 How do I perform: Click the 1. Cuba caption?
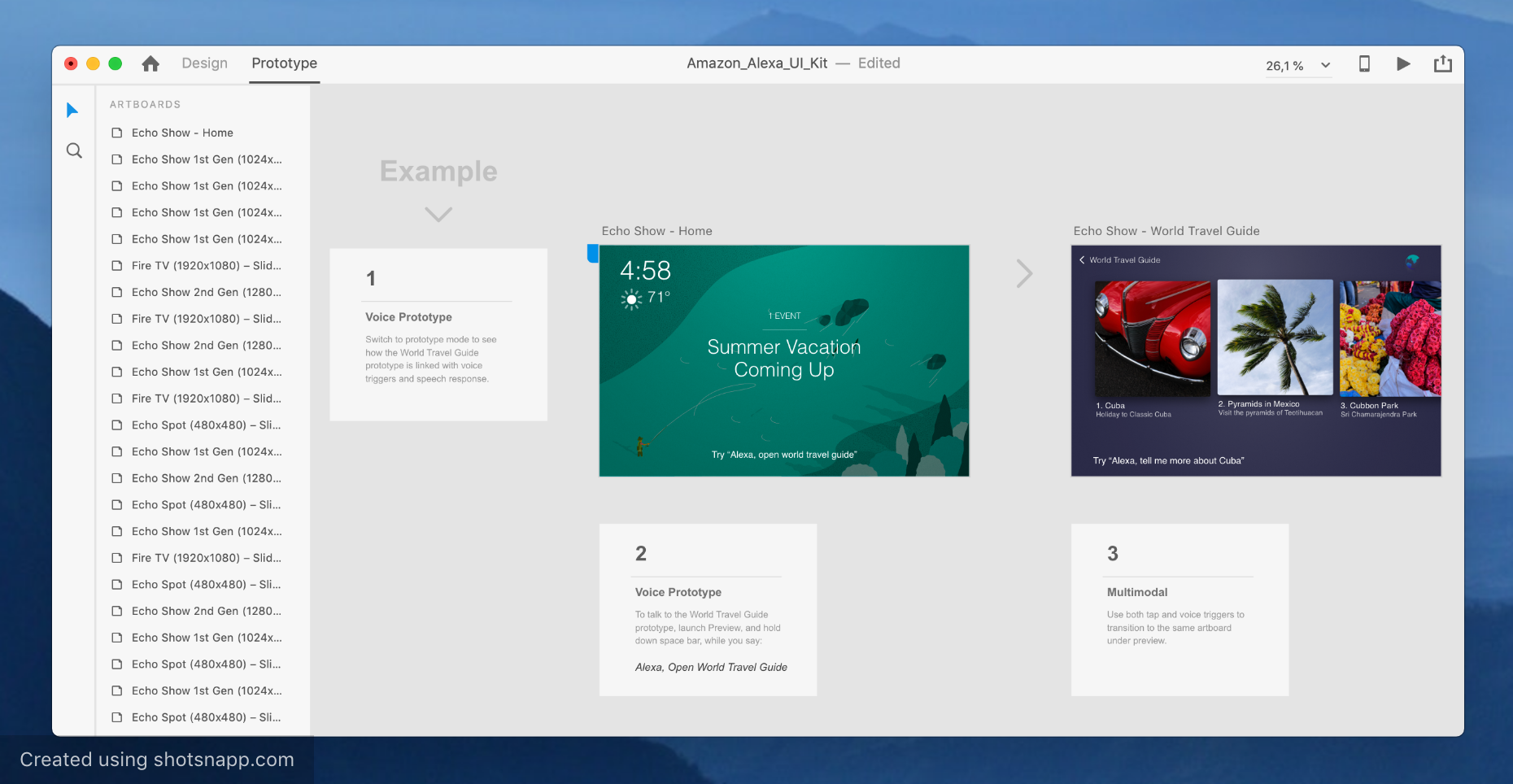[x=1110, y=405]
